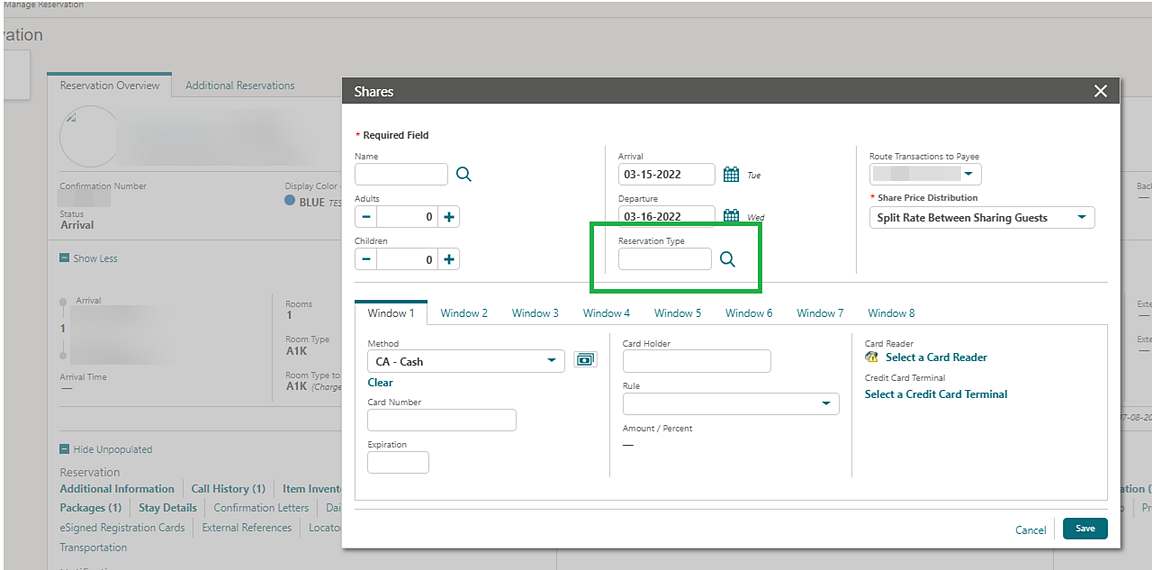
Task: Click the card reader warning icon
Action: coord(872,357)
